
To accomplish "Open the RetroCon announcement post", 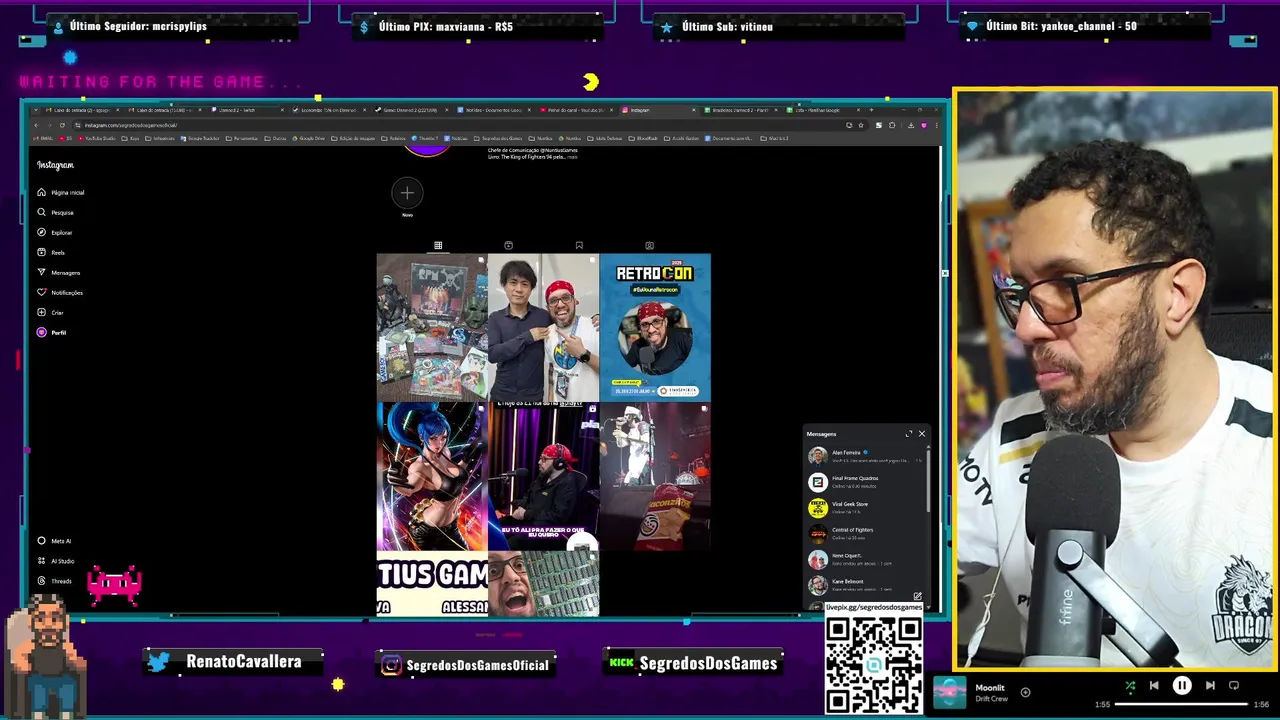I will (x=655, y=327).
